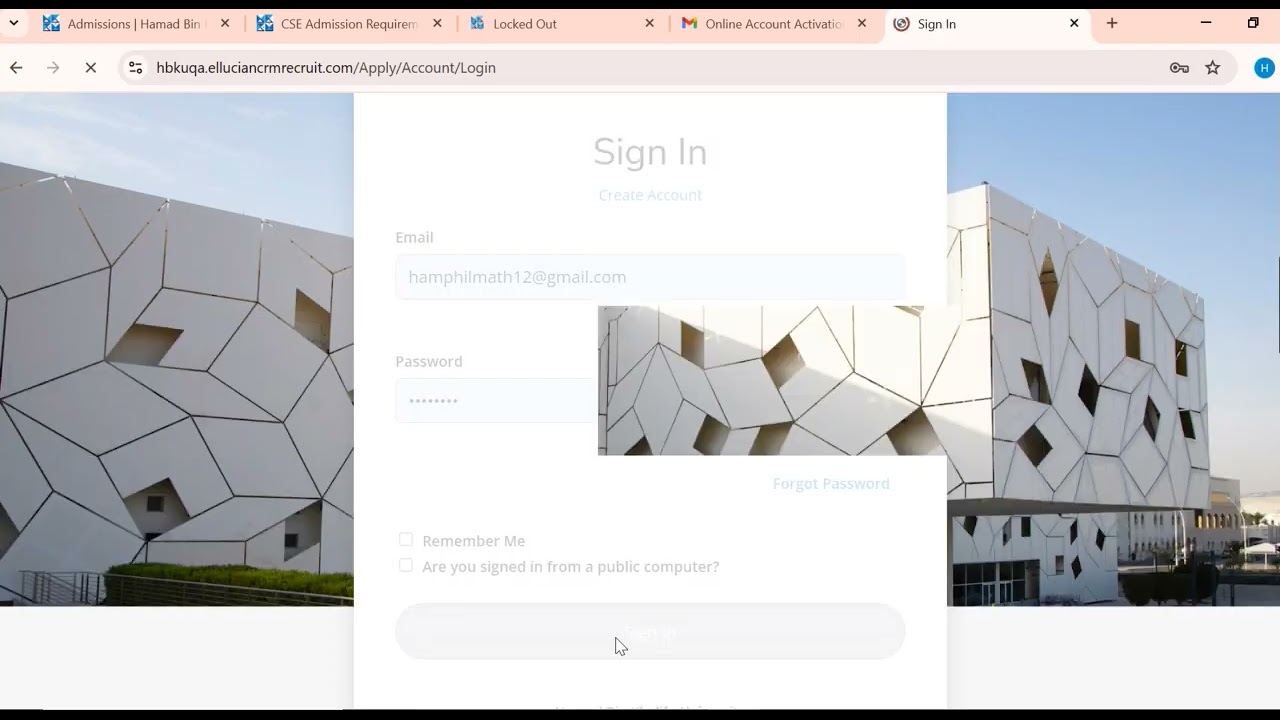
Task: Click the Forgot Password link
Action: coord(831,484)
